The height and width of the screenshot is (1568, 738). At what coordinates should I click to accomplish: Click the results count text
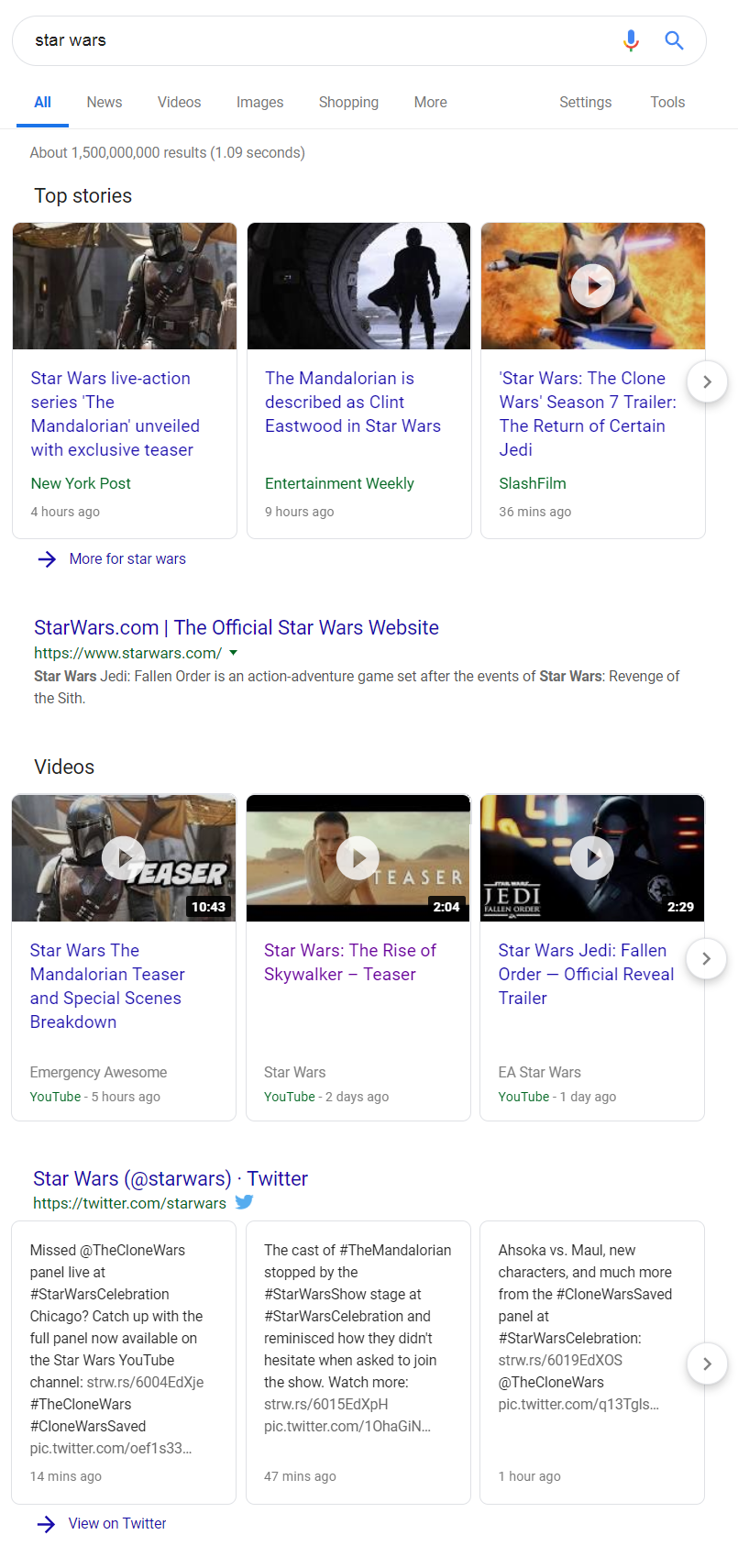[x=168, y=153]
